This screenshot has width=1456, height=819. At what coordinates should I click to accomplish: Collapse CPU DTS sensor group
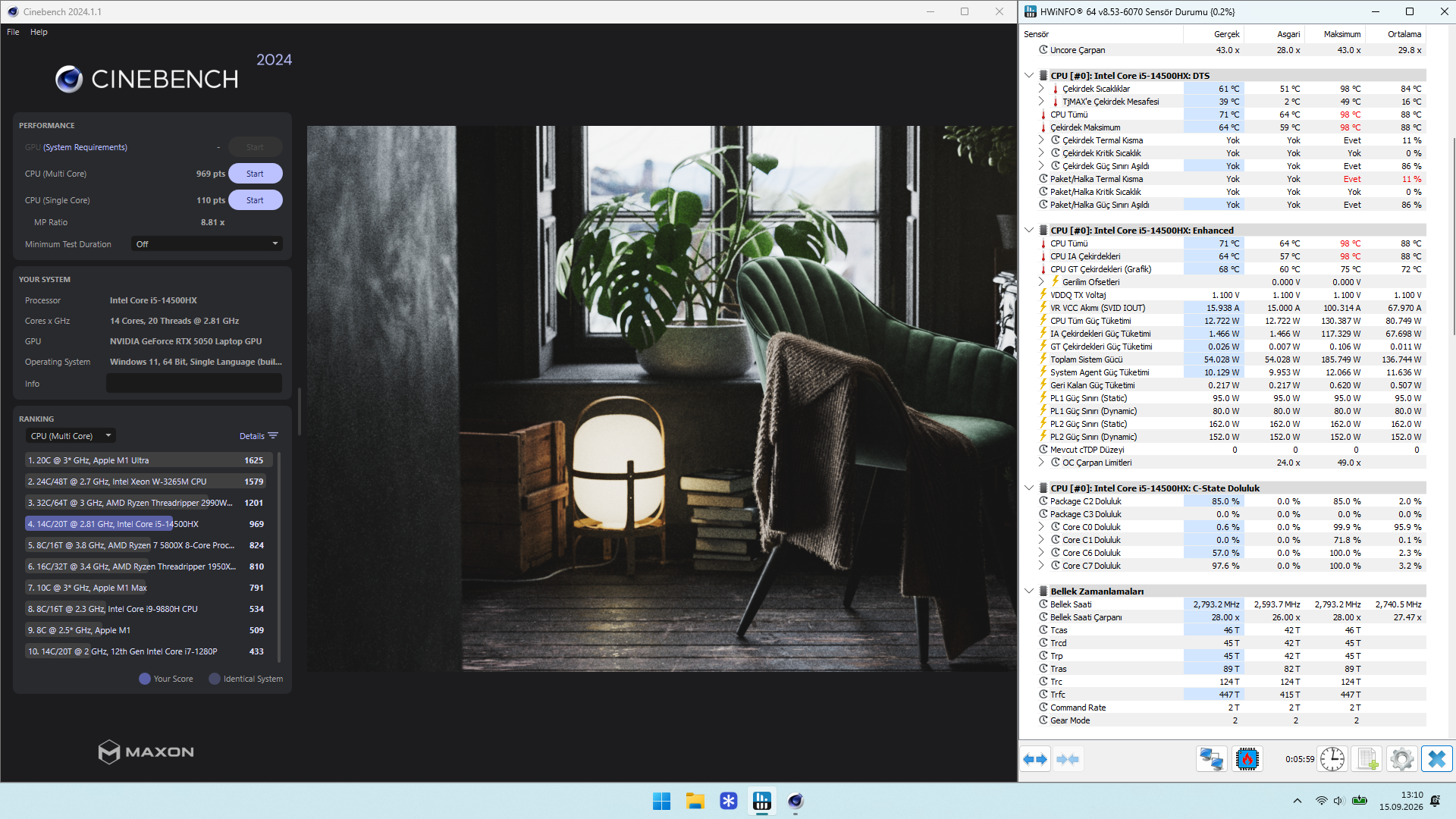1029,76
